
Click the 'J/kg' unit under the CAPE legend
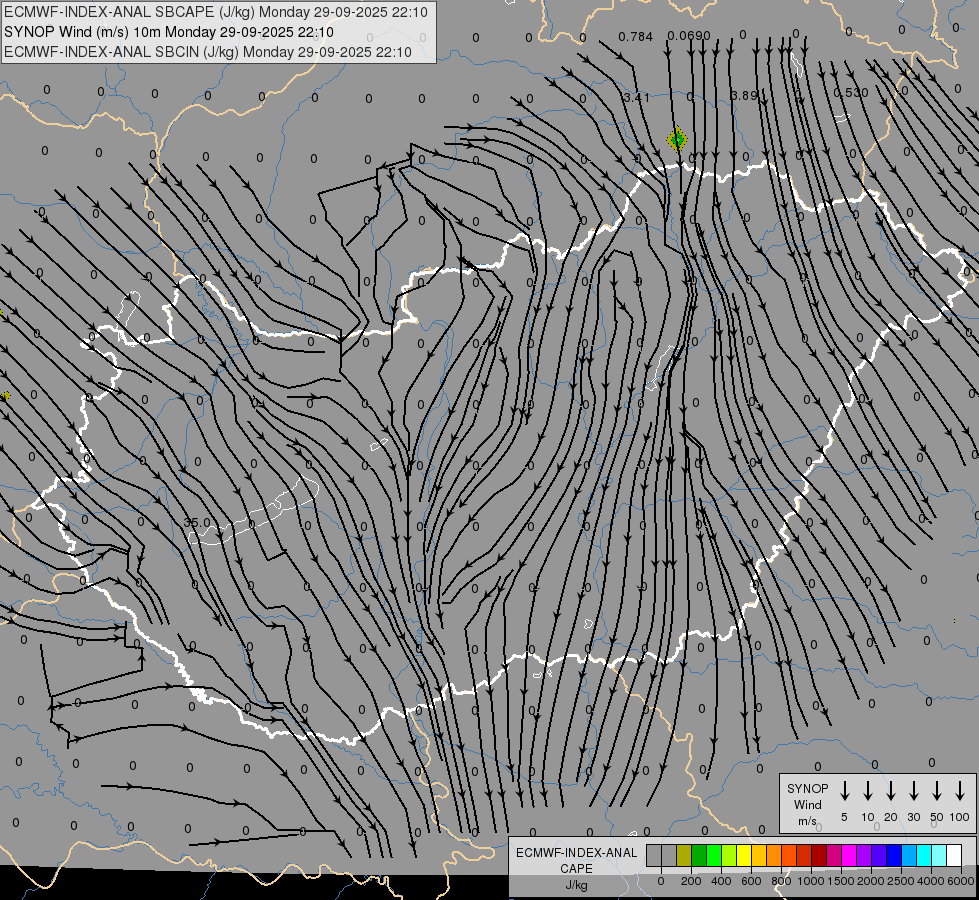click(576, 885)
